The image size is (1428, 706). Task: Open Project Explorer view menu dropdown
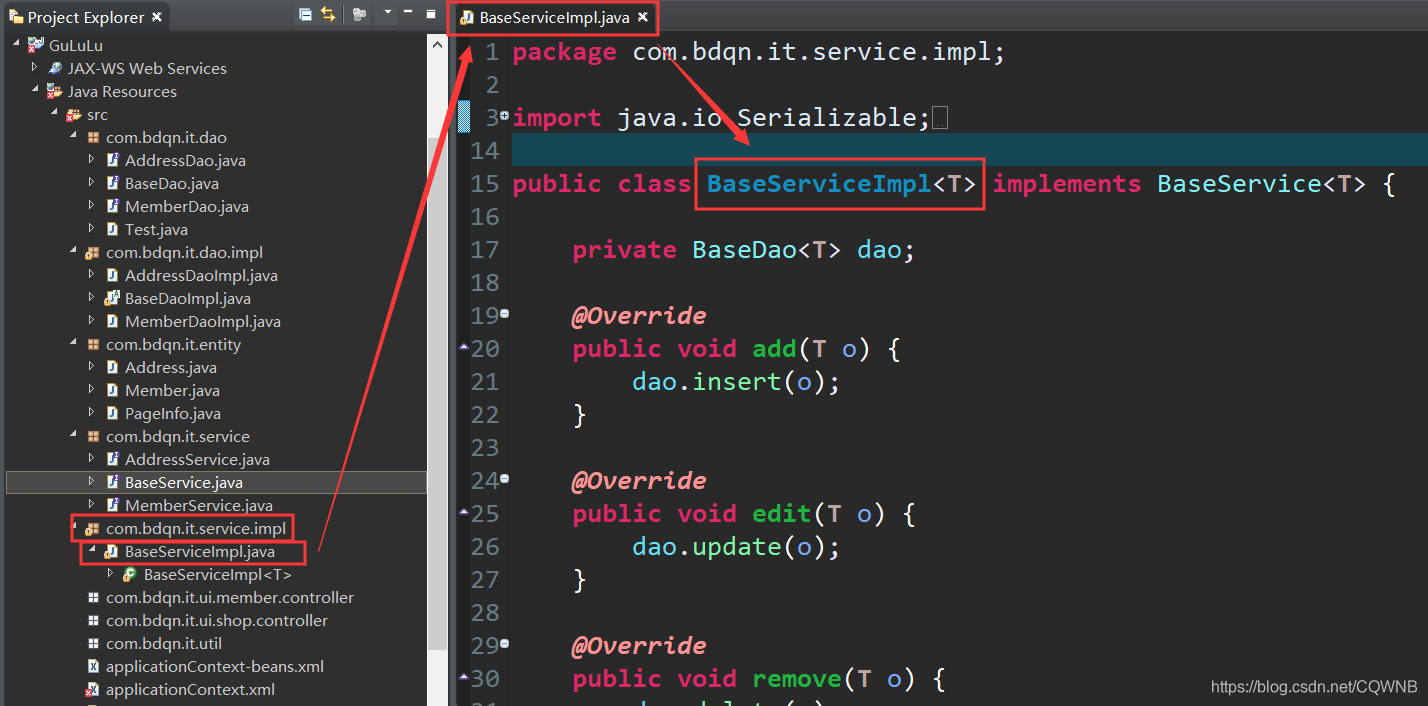386,14
